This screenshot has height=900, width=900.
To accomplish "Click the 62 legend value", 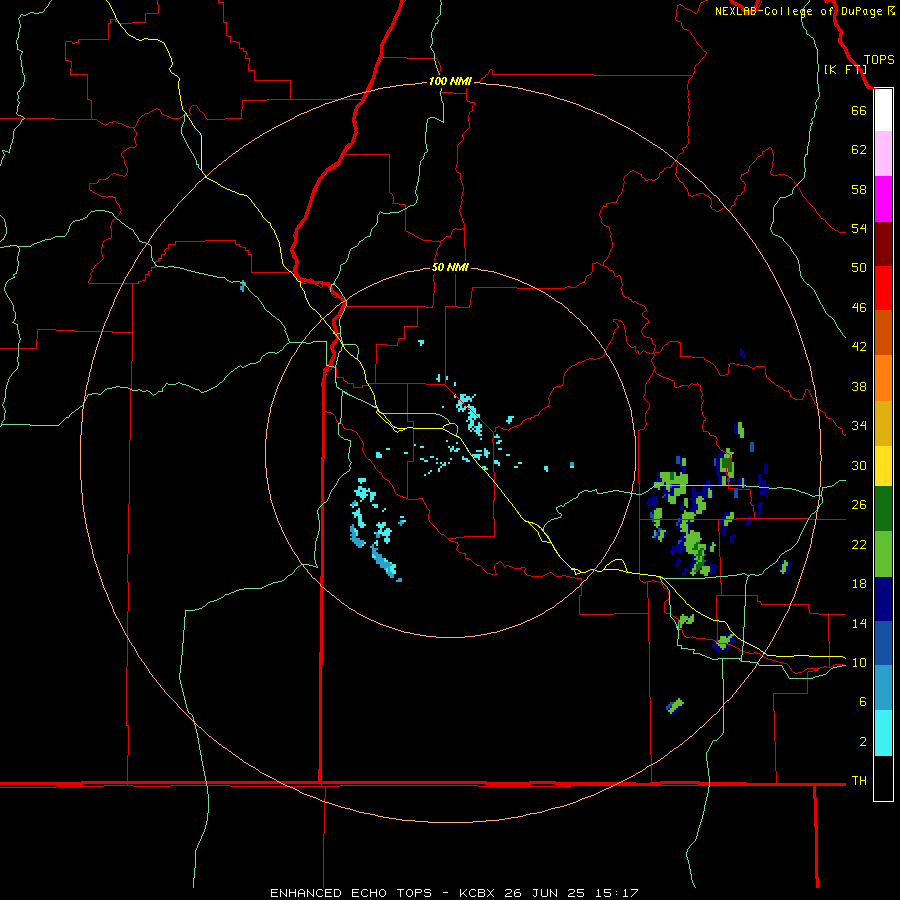I will coord(859,149).
